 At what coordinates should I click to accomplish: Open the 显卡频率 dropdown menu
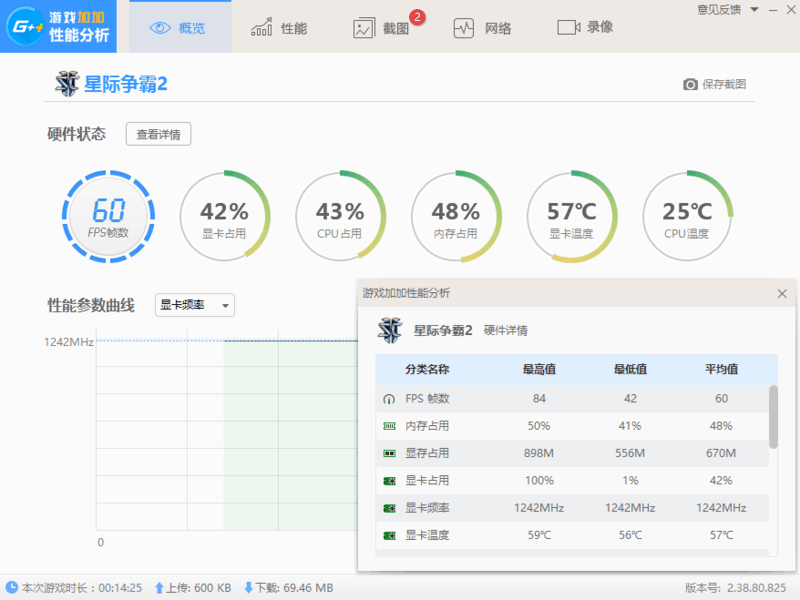tap(193, 305)
